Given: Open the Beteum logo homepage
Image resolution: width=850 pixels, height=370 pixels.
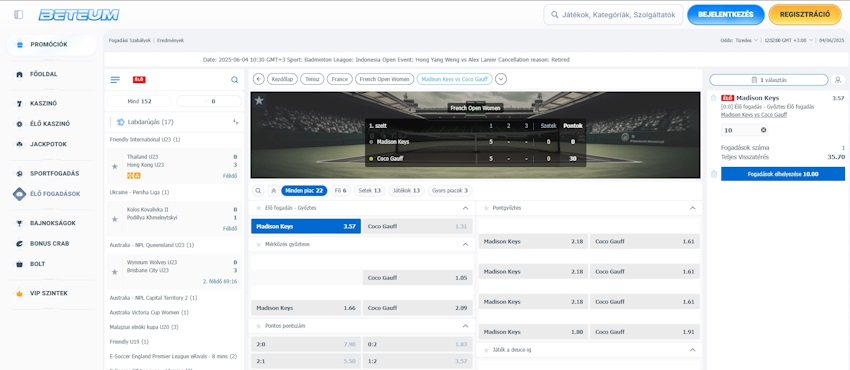Looking at the screenshot, I should pos(79,15).
